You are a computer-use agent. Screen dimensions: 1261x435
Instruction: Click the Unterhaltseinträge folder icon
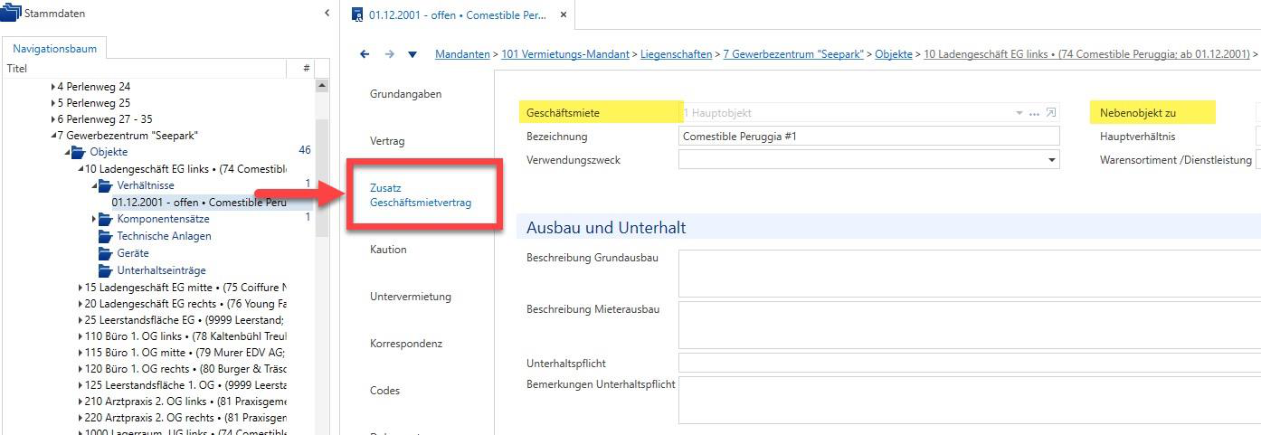[x=106, y=270]
